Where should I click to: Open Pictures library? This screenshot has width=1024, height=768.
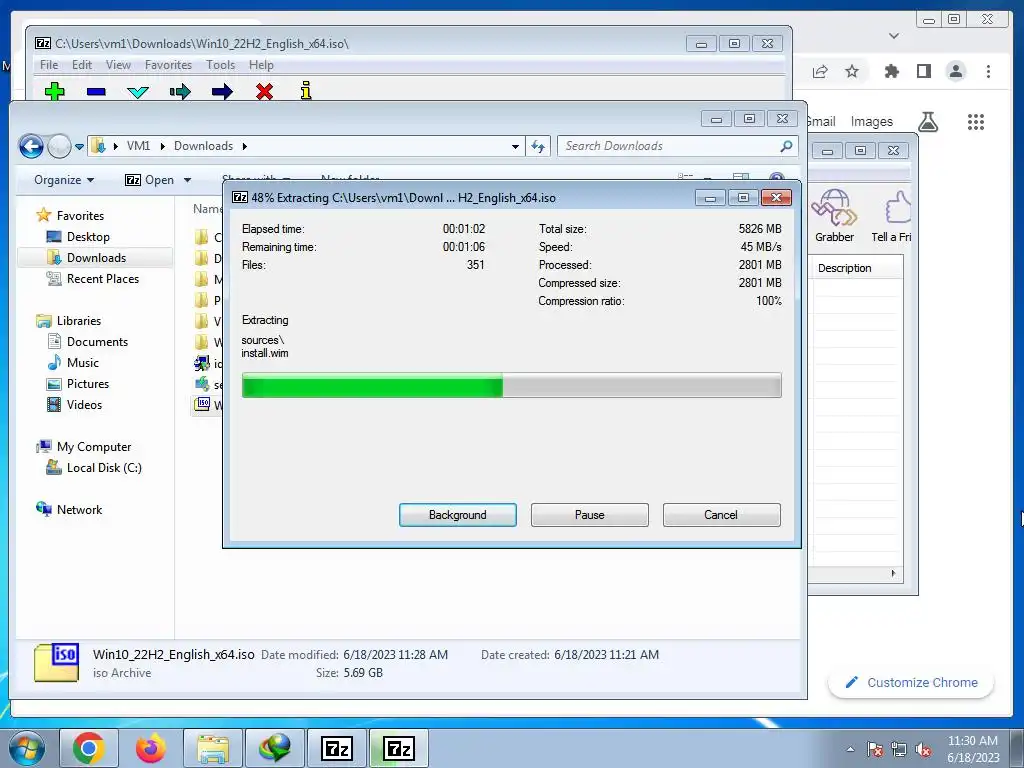click(88, 383)
